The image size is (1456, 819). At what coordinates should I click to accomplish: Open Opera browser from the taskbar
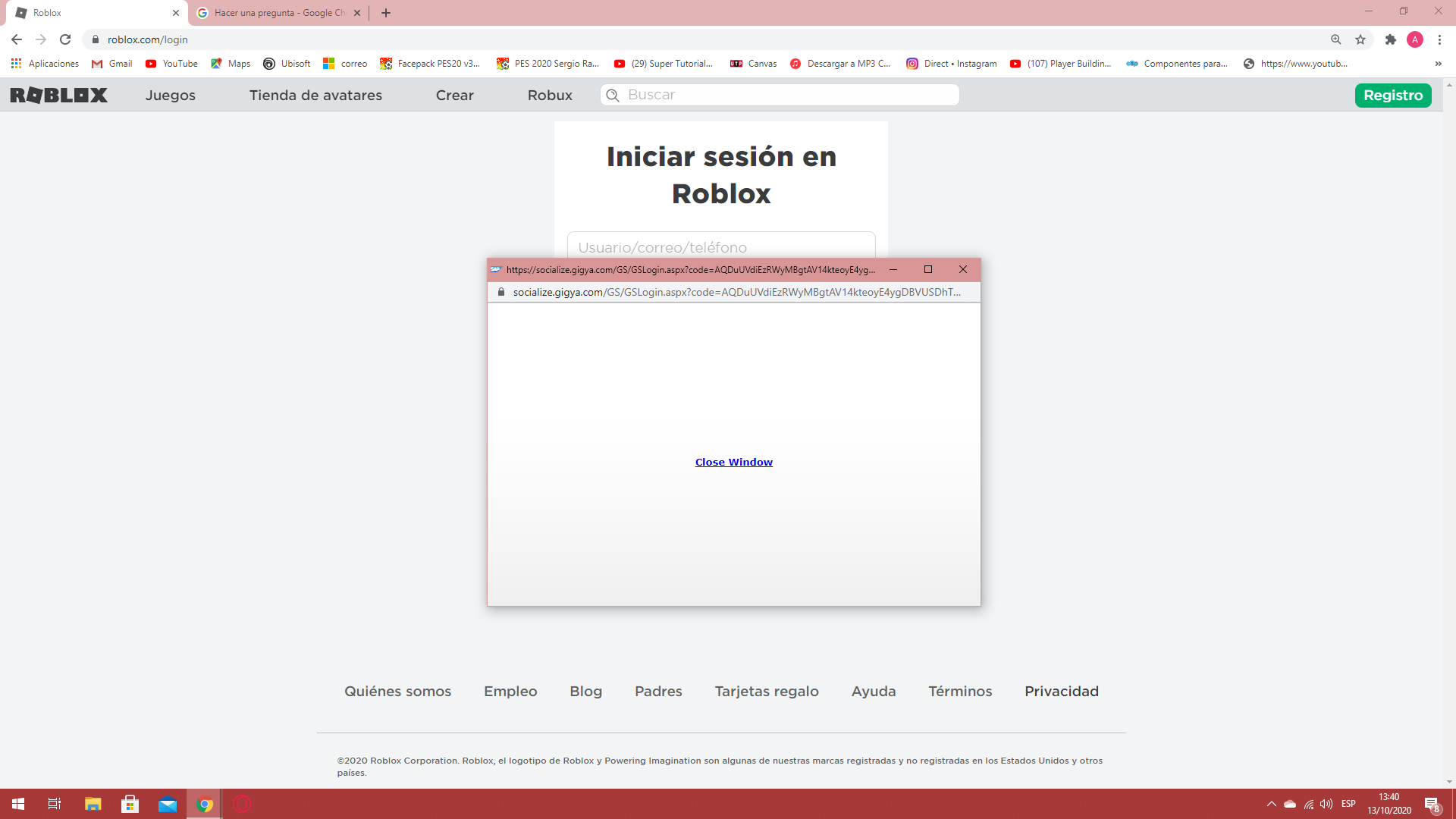coord(242,804)
